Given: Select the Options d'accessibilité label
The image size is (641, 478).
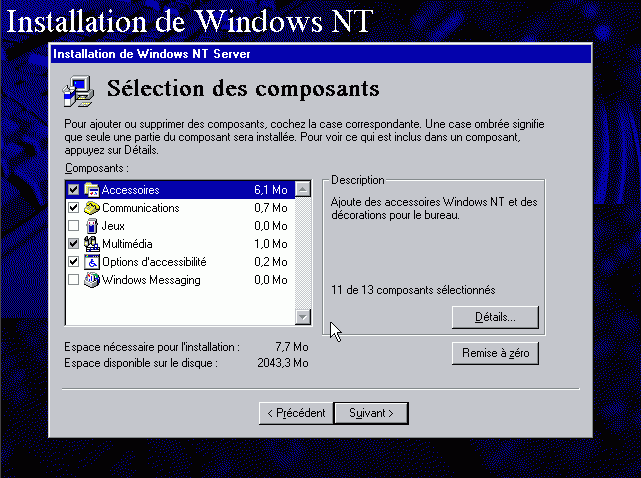Looking at the screenshot, I should [154, 262].
